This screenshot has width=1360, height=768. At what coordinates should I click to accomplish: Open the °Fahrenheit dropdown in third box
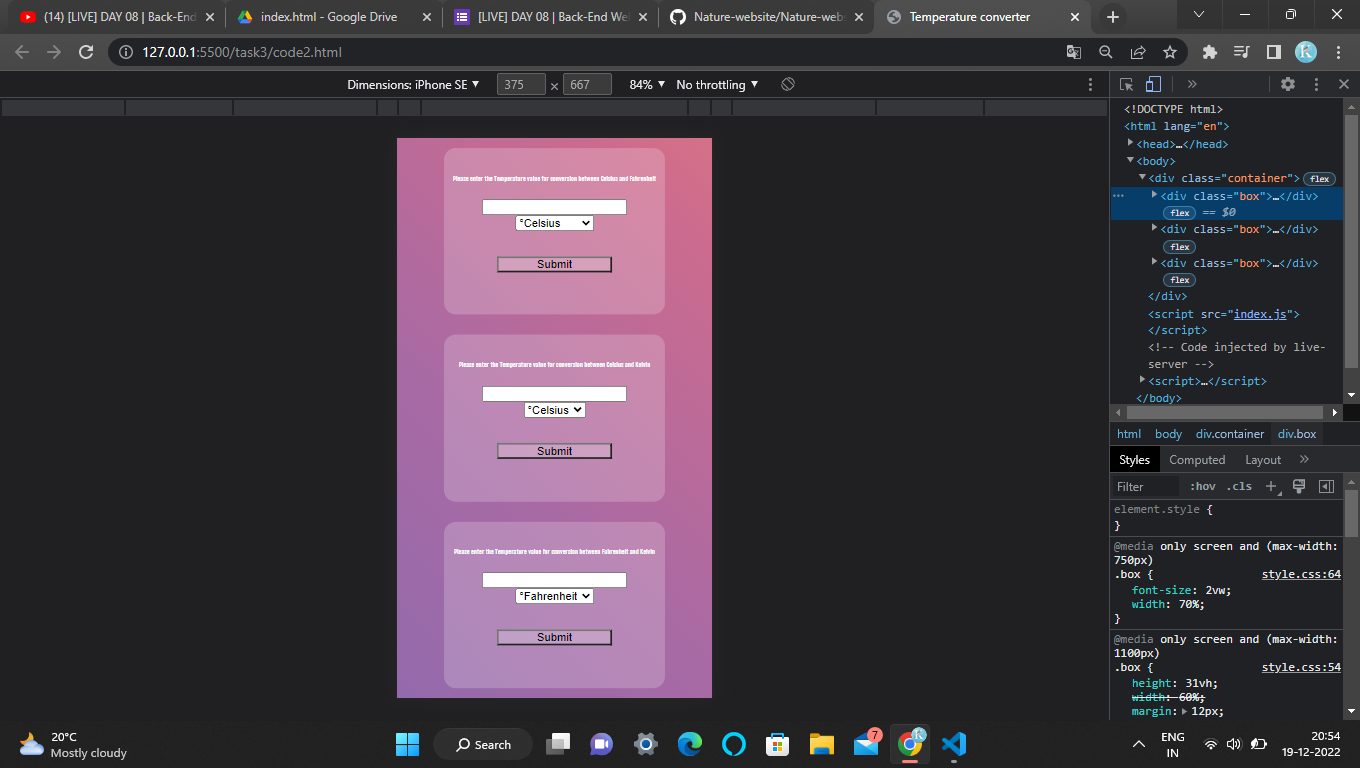pyautogui.click(x=554, y=596)
